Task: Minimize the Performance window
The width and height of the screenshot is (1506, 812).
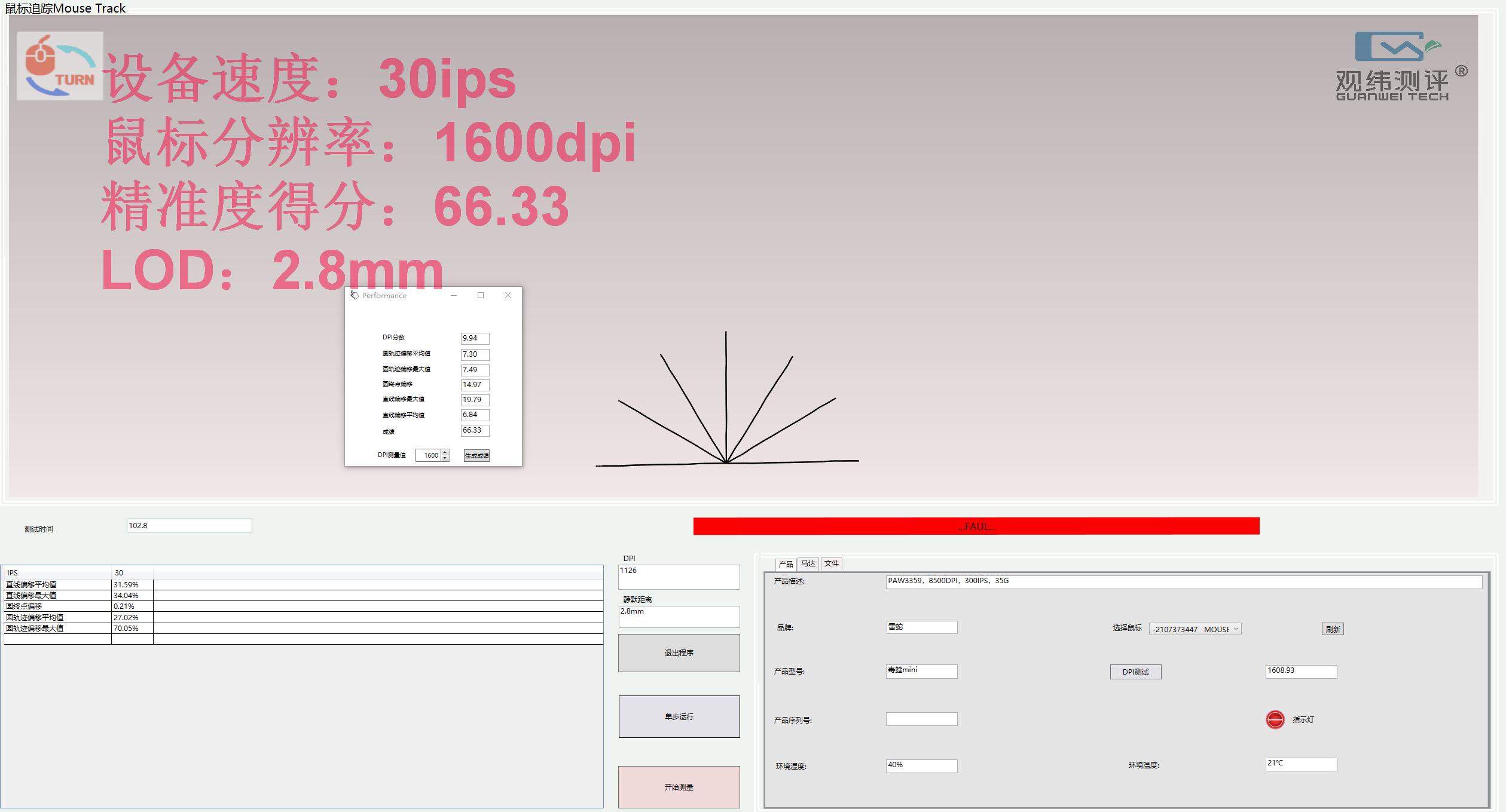Action: [454, 295]
